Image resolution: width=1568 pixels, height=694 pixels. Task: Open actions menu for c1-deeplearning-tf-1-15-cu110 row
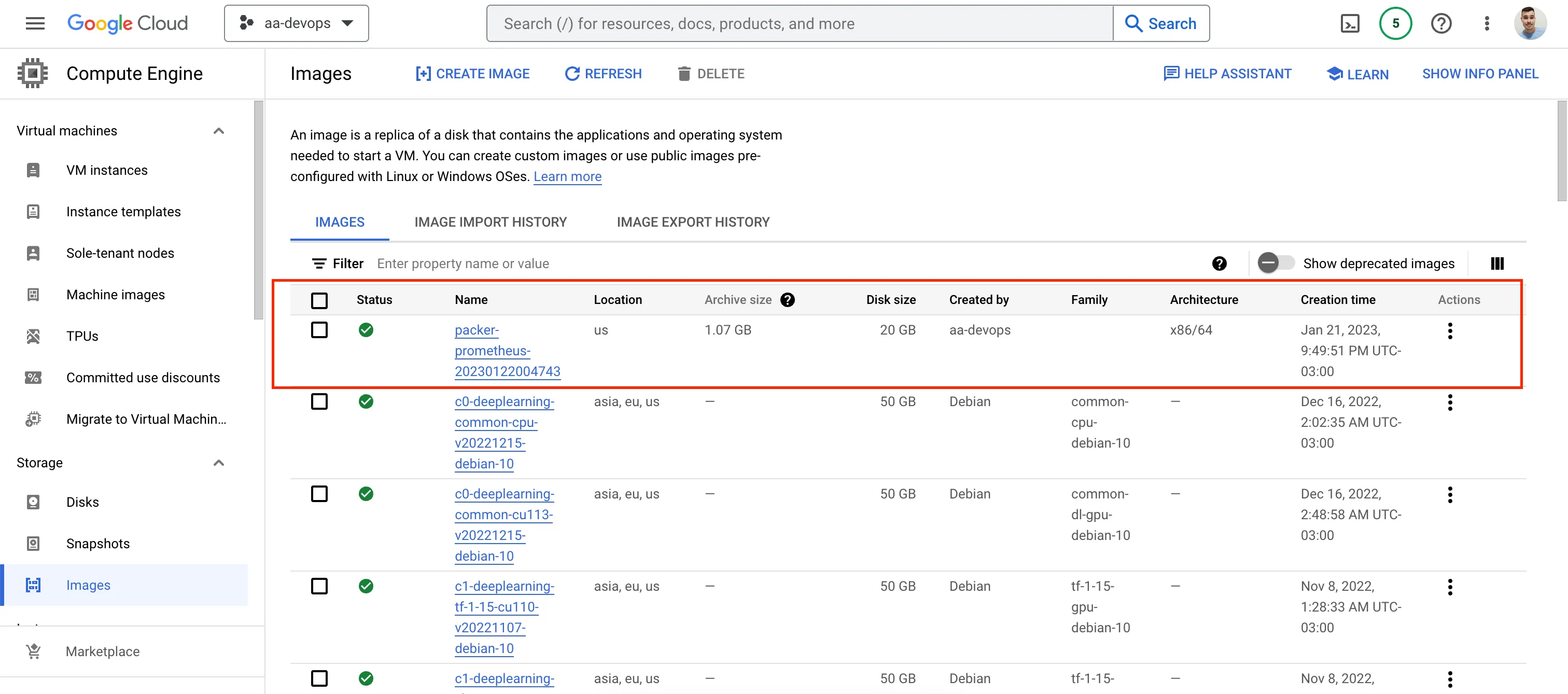pyautogui.click(x=1449, y=587)
